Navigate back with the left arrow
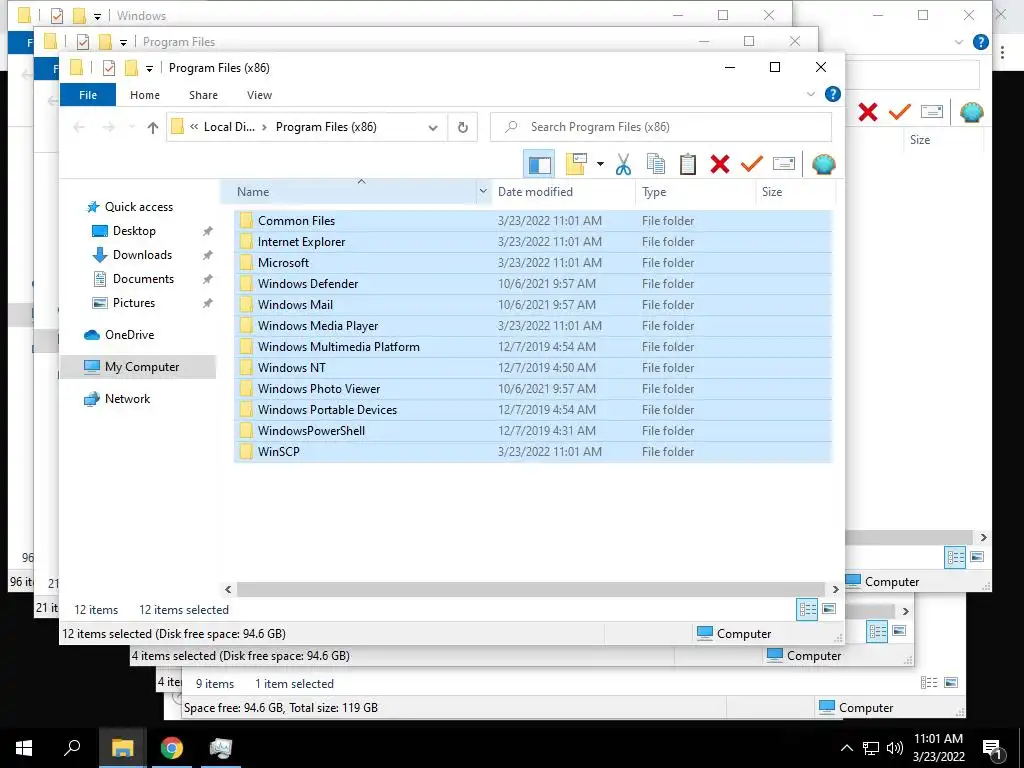Viewport: 1024px width, 768px height. tap(79, 127)
